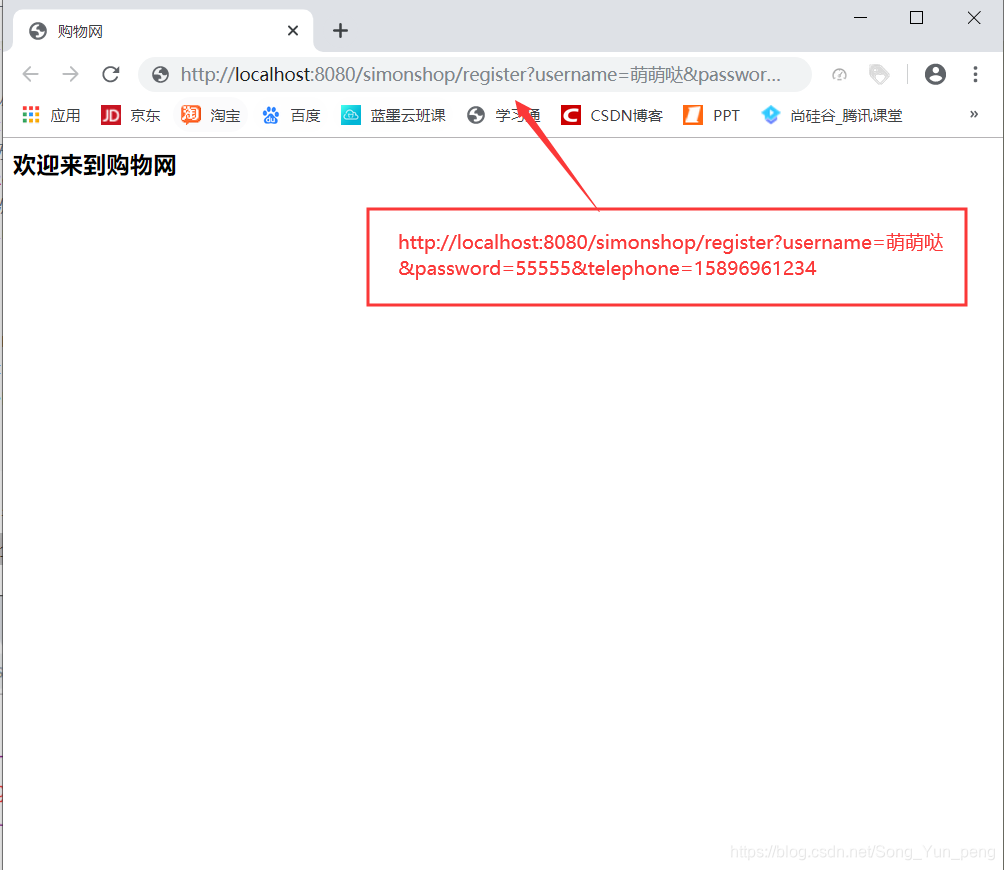Open the user profile avatar
Screen dimensions: 1004x870
[935, 74]
